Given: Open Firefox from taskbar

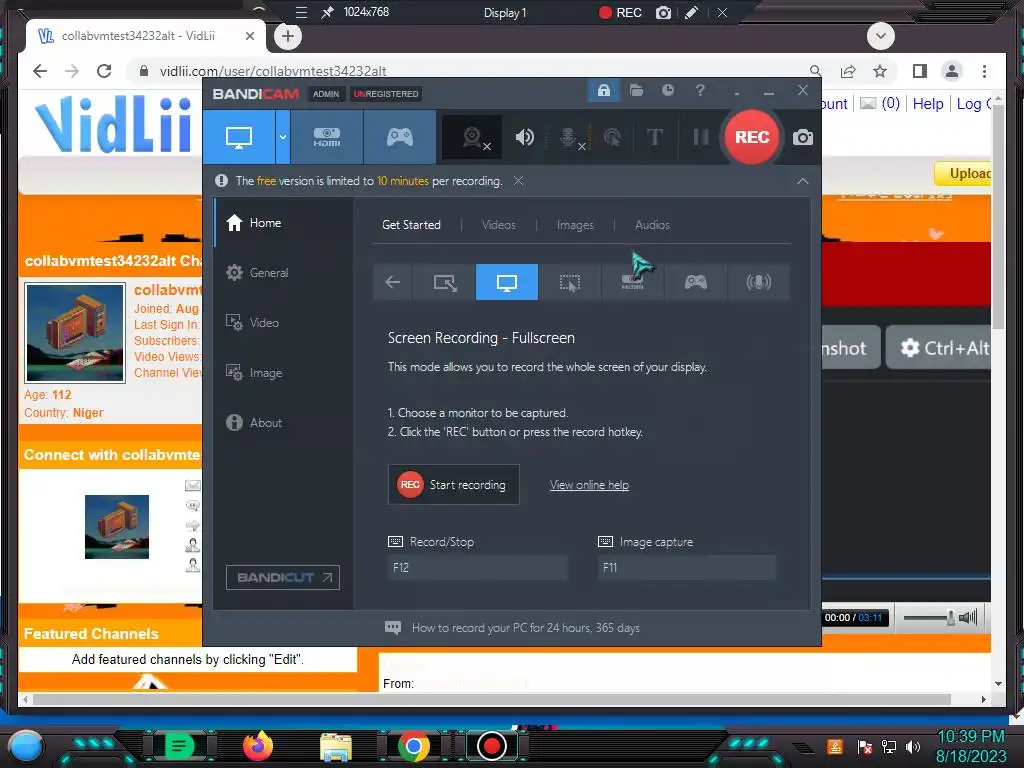Looking at the screenshot, I should click(x=258, y=745).
